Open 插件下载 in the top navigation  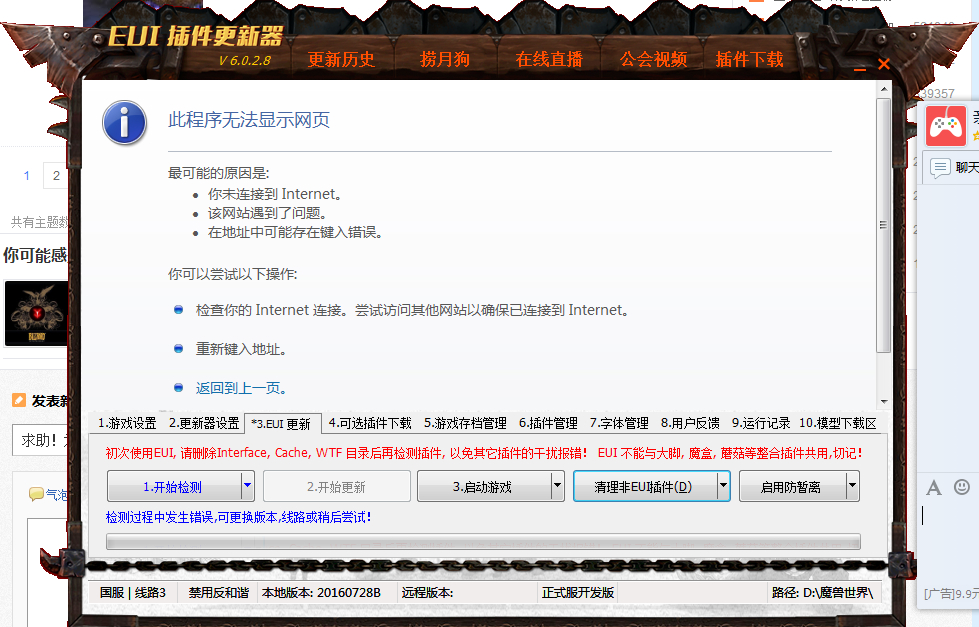(x=749, y=59)
